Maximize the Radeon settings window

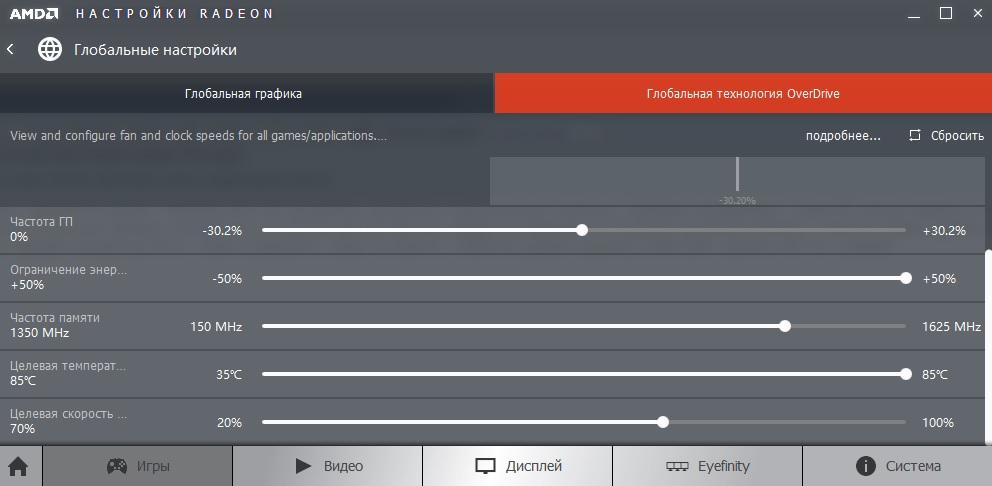point(946,13)
